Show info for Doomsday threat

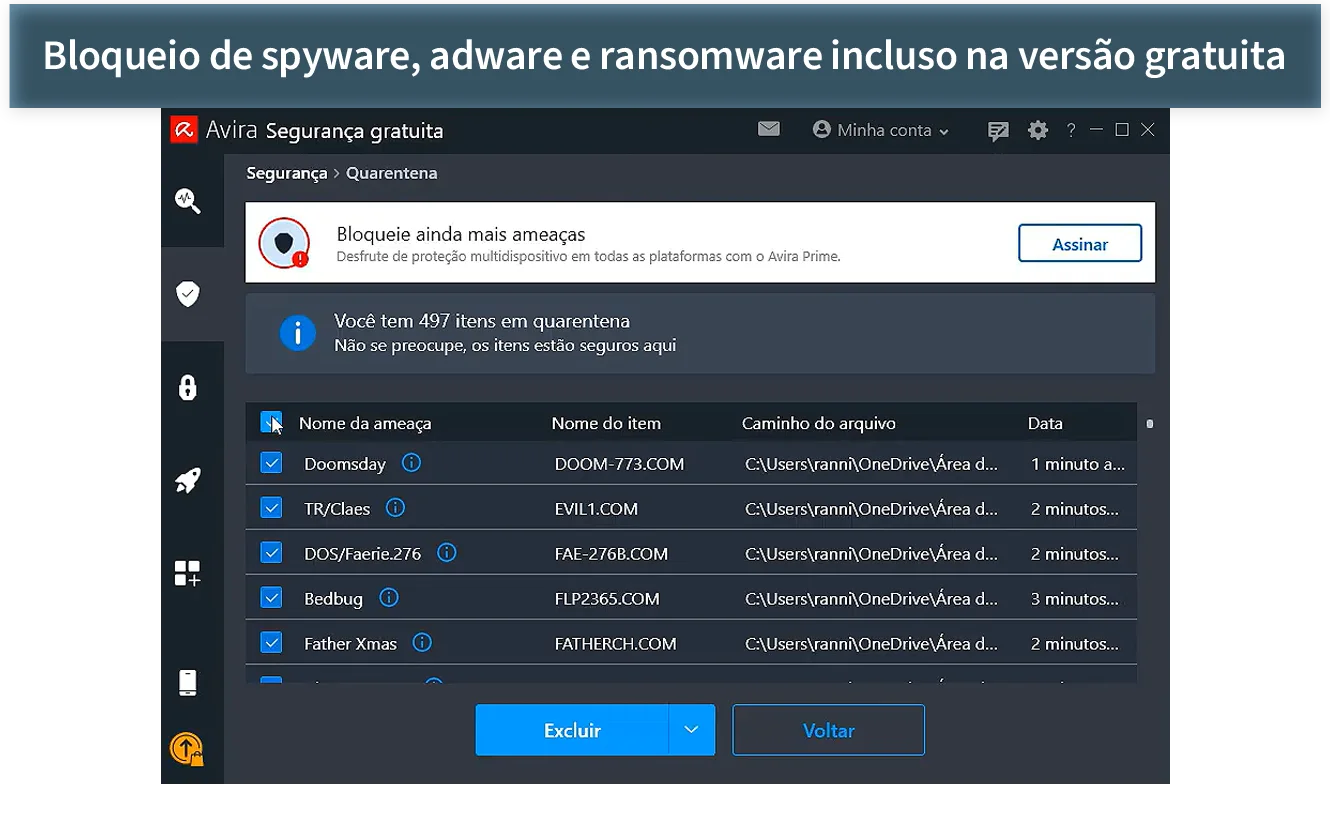coord(411,463)
